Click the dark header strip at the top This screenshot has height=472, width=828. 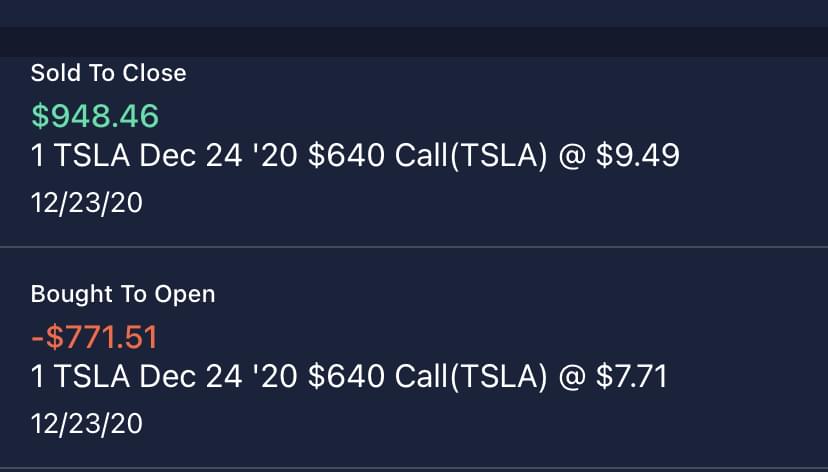coord(414,42)
